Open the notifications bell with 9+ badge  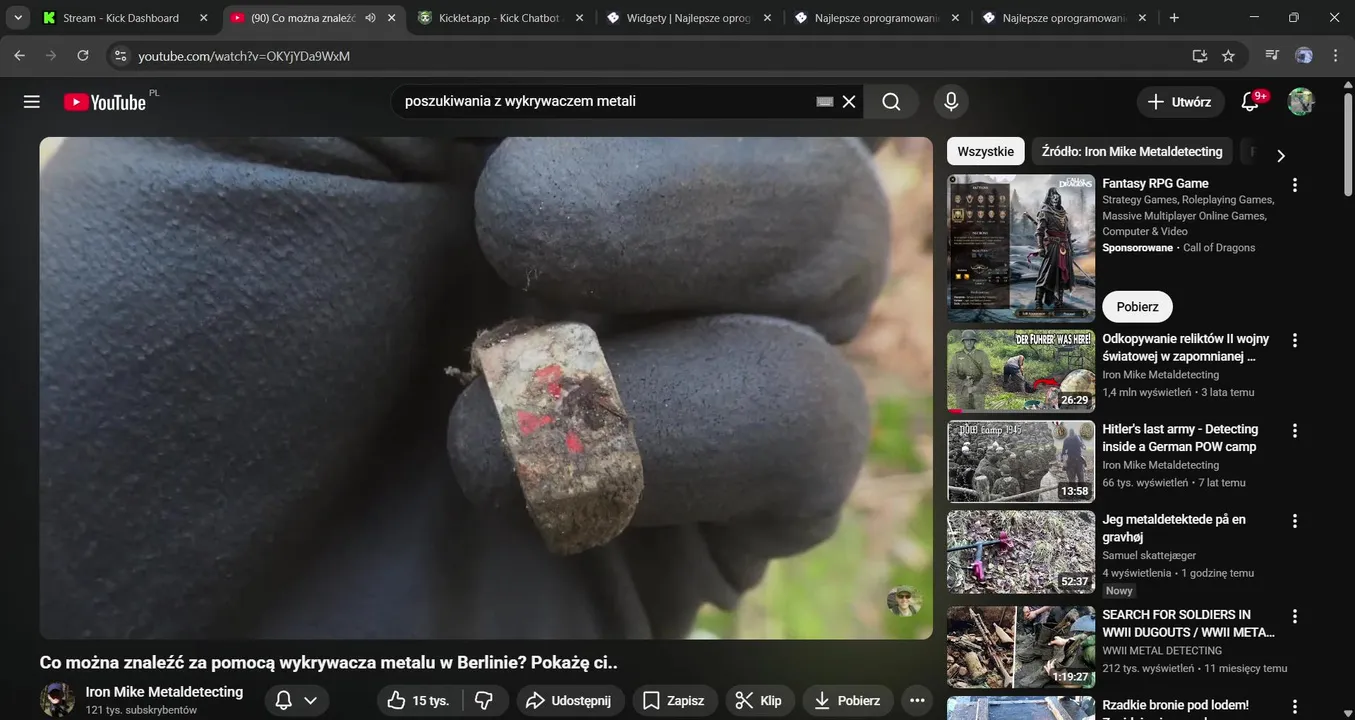point(1250,101)
